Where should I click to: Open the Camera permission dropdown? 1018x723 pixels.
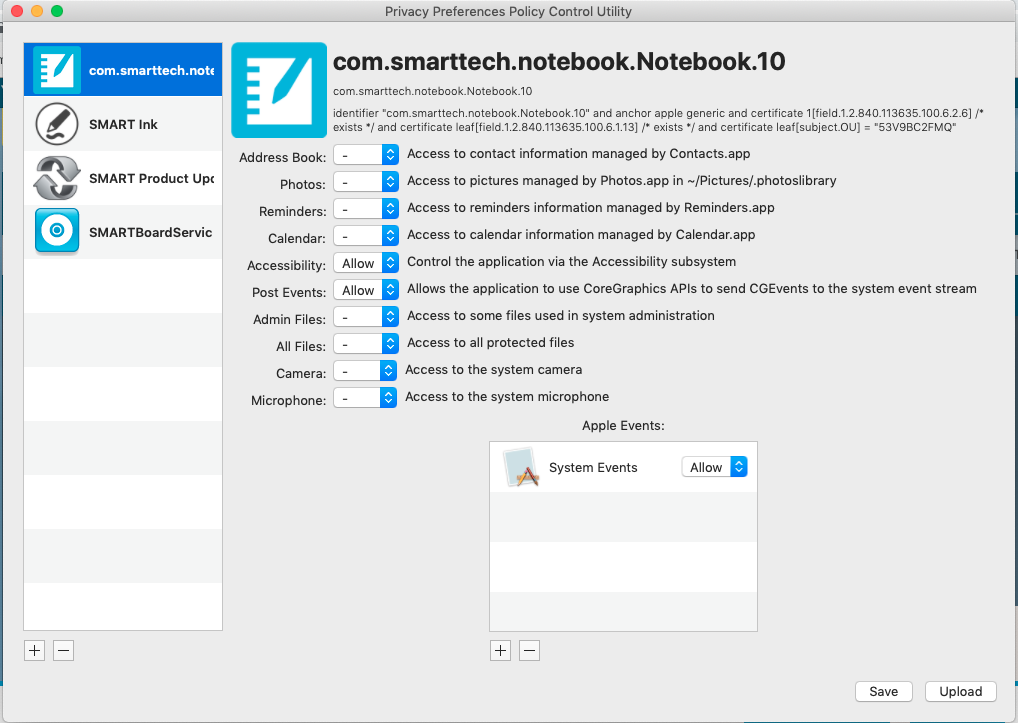[x=365, y=370]
